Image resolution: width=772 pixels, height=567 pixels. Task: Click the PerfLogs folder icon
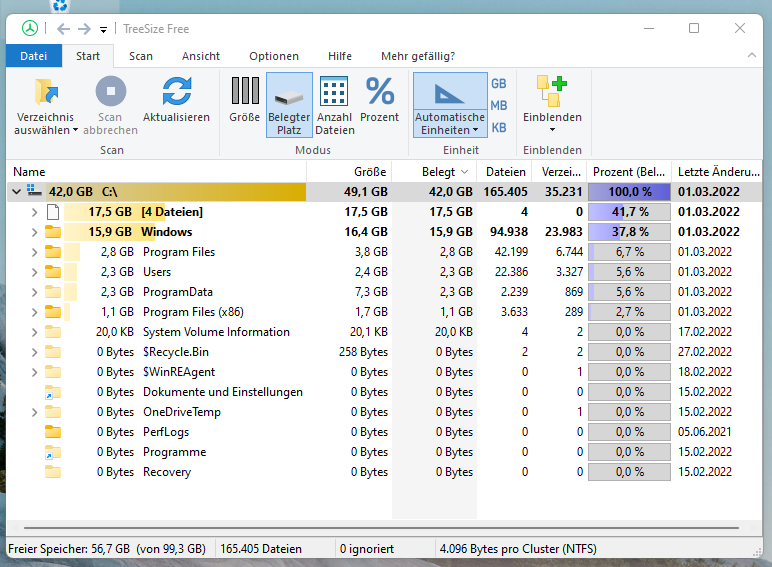click(53, 432)
